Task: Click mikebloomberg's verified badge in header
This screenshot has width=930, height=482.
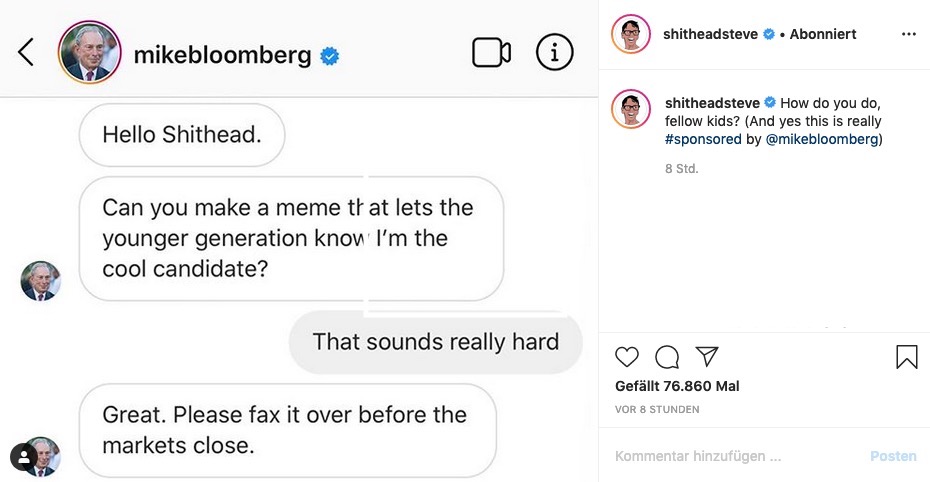Action: point(329,56)
